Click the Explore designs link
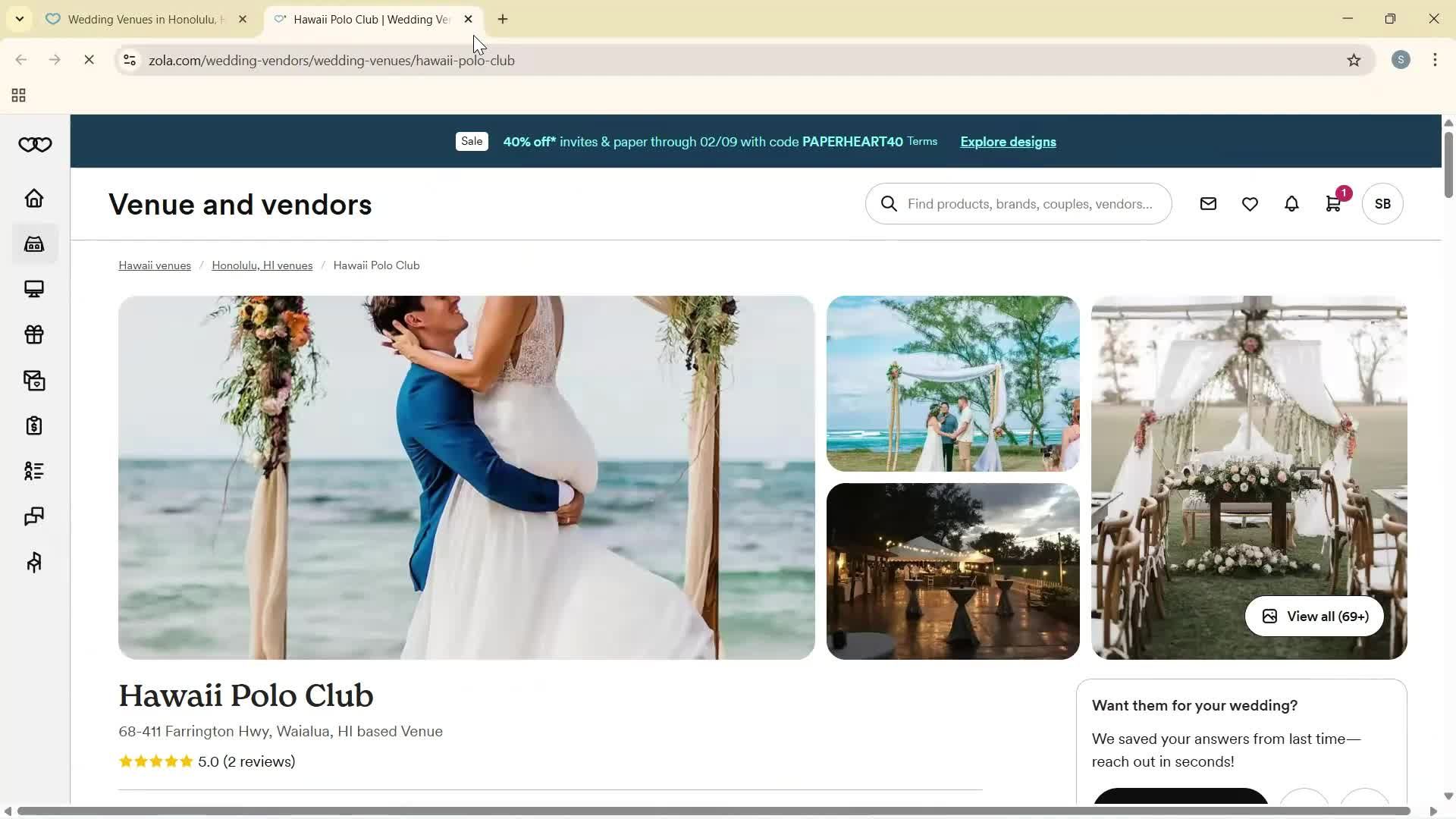The image size is (1456, 819). click(x=1007, y=141)
